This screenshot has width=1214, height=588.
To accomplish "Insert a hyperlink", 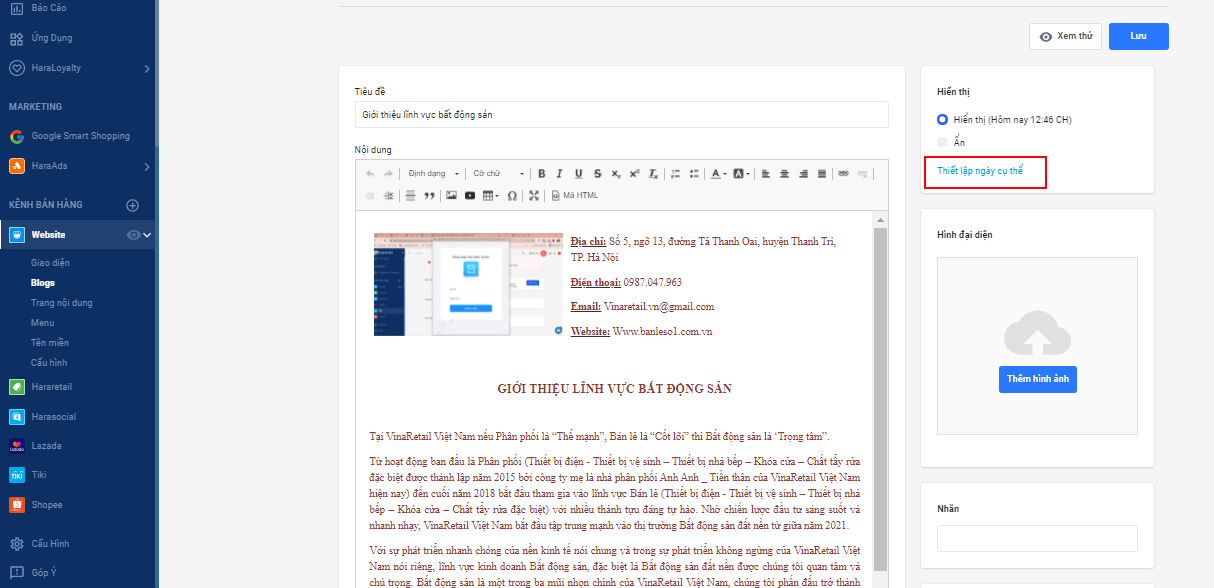I will [843, 173].
